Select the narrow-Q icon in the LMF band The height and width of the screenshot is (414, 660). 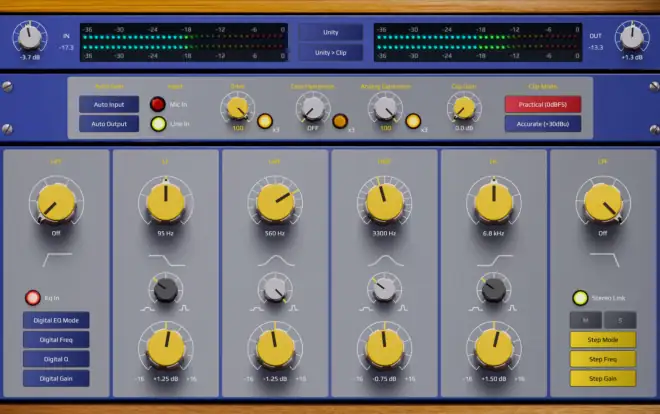293,308
